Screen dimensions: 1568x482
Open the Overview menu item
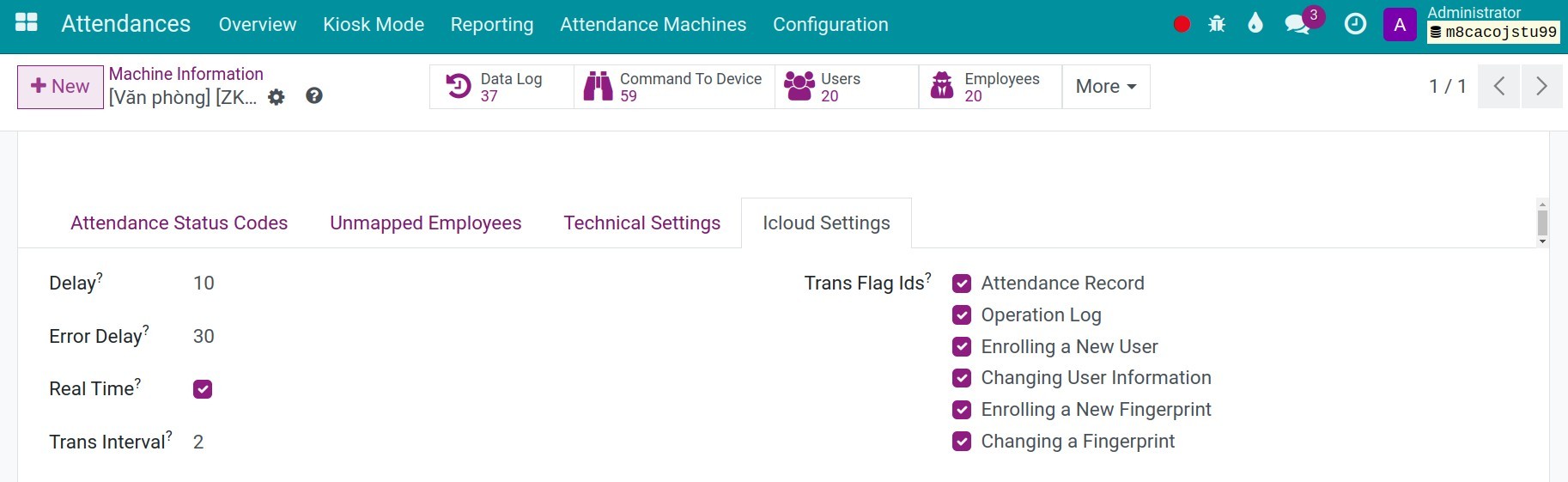(x=258, y=25)
